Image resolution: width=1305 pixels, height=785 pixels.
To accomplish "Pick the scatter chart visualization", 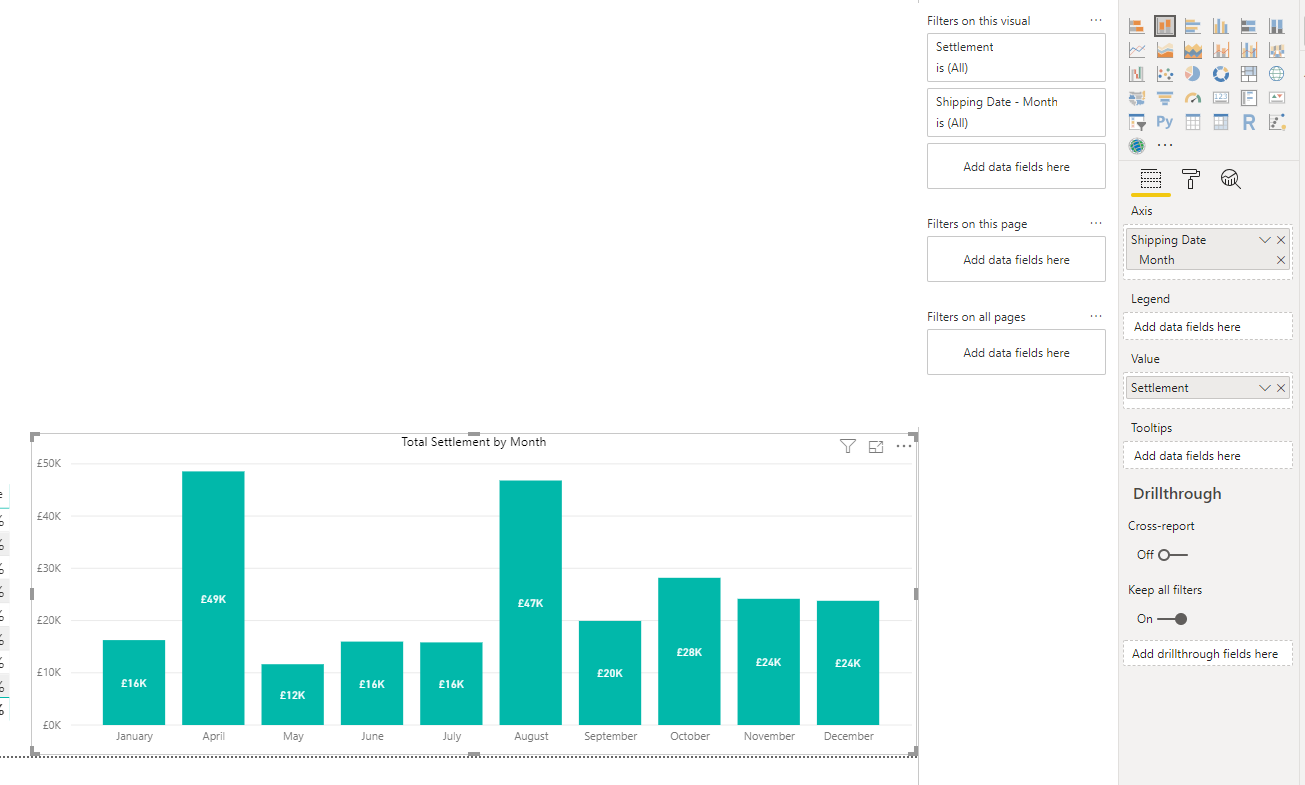I will 1165,74.
